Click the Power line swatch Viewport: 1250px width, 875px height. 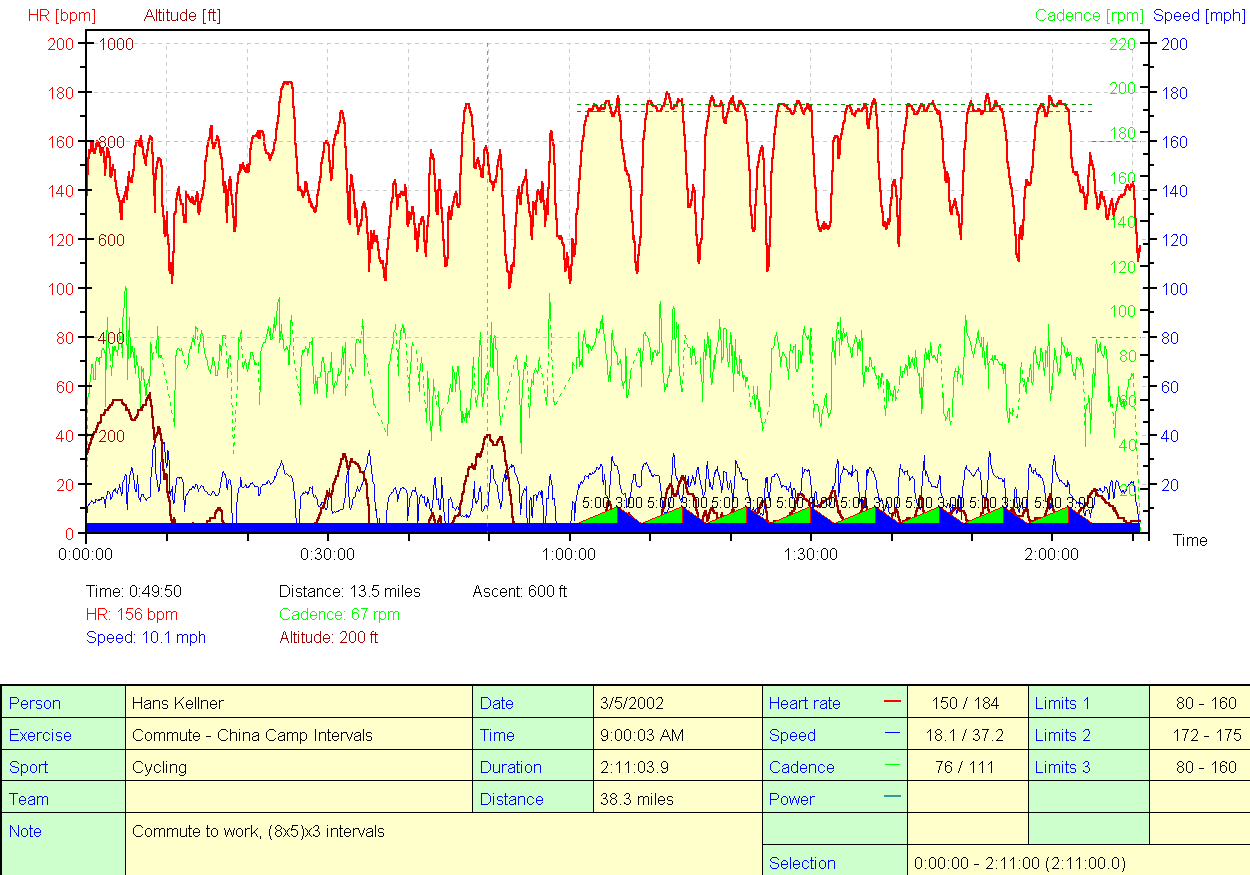click(893, 798)
